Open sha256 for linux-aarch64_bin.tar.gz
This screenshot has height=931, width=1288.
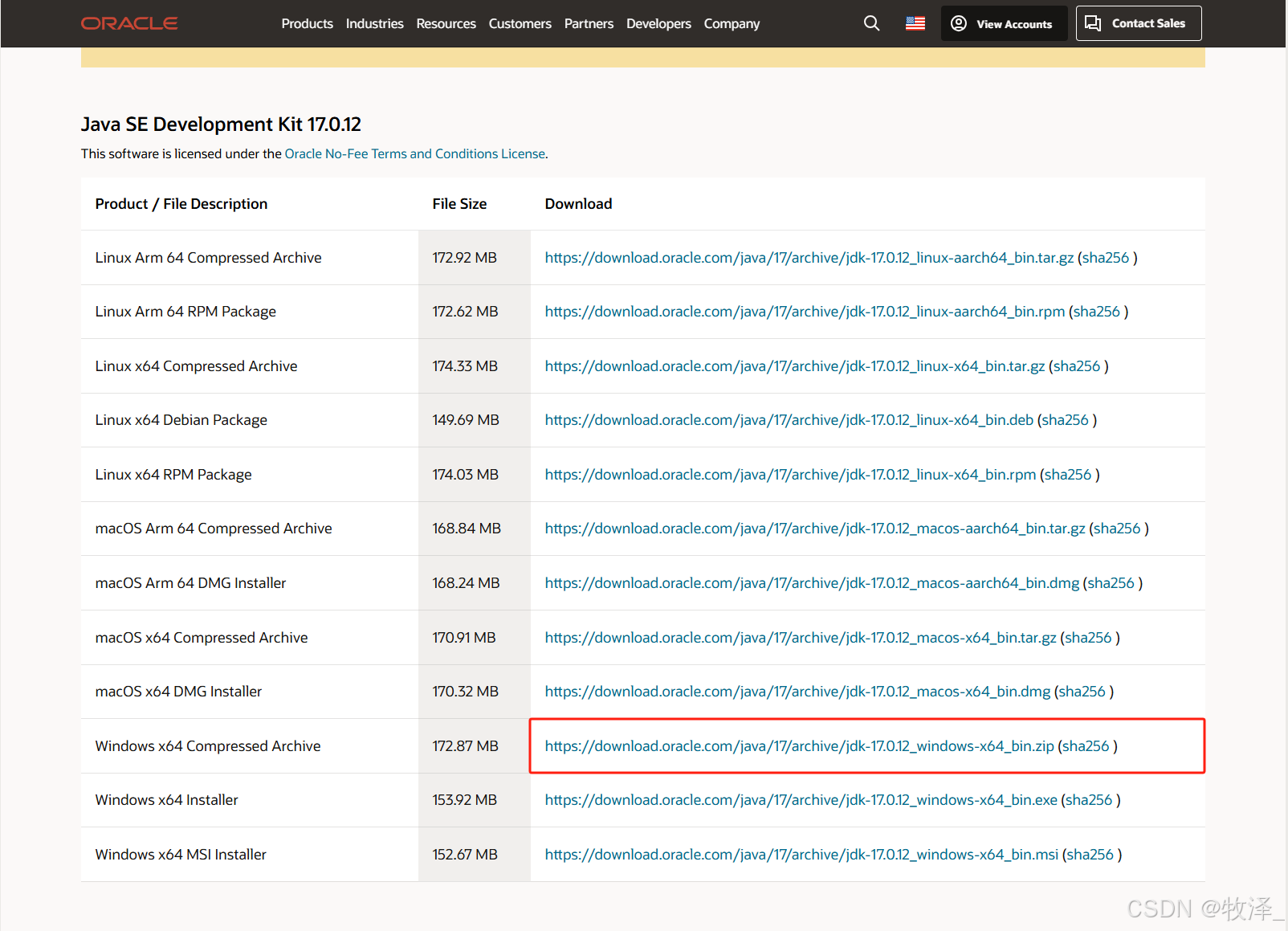pyautogui.click(x=1105, y=258)
